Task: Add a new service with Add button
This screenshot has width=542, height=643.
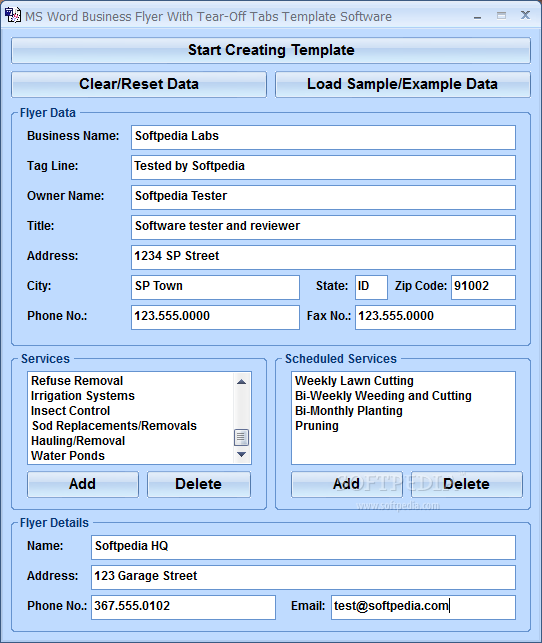Action: tap(83, 484)
